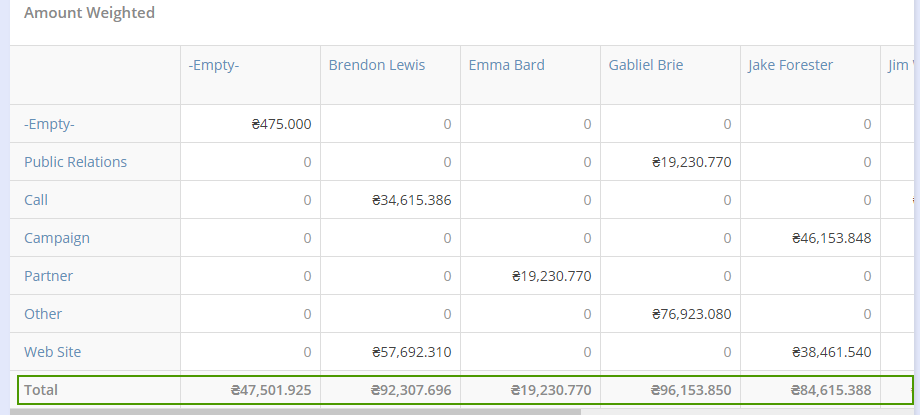Open the Emma Bard column link
This screenshot has height=415, width=920.
[506, 66]
